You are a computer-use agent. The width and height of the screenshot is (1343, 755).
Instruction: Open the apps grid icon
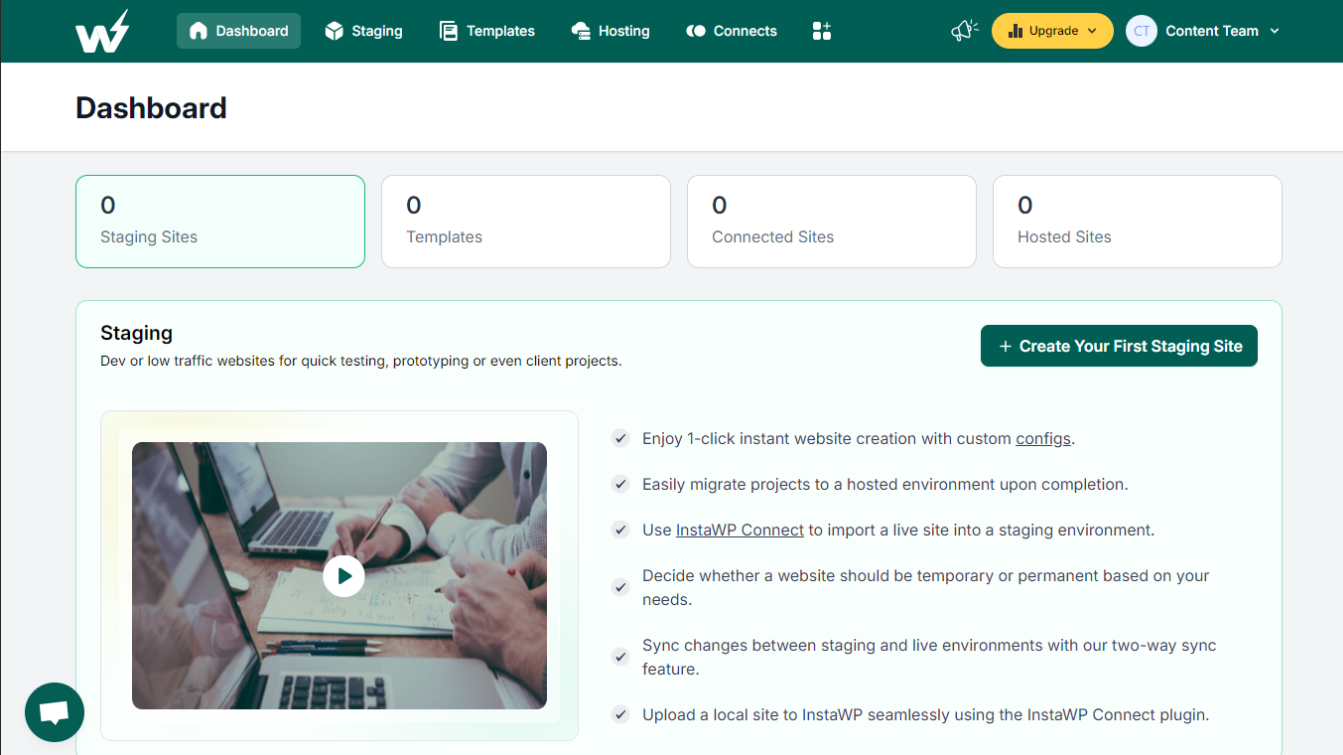click(x=822, y=31)
